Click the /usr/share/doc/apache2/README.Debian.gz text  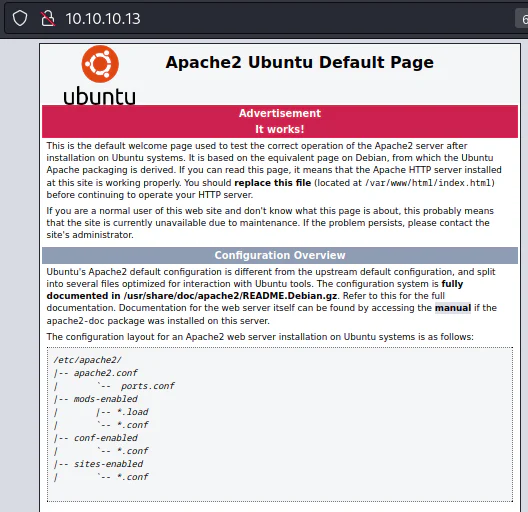[230, 296]
